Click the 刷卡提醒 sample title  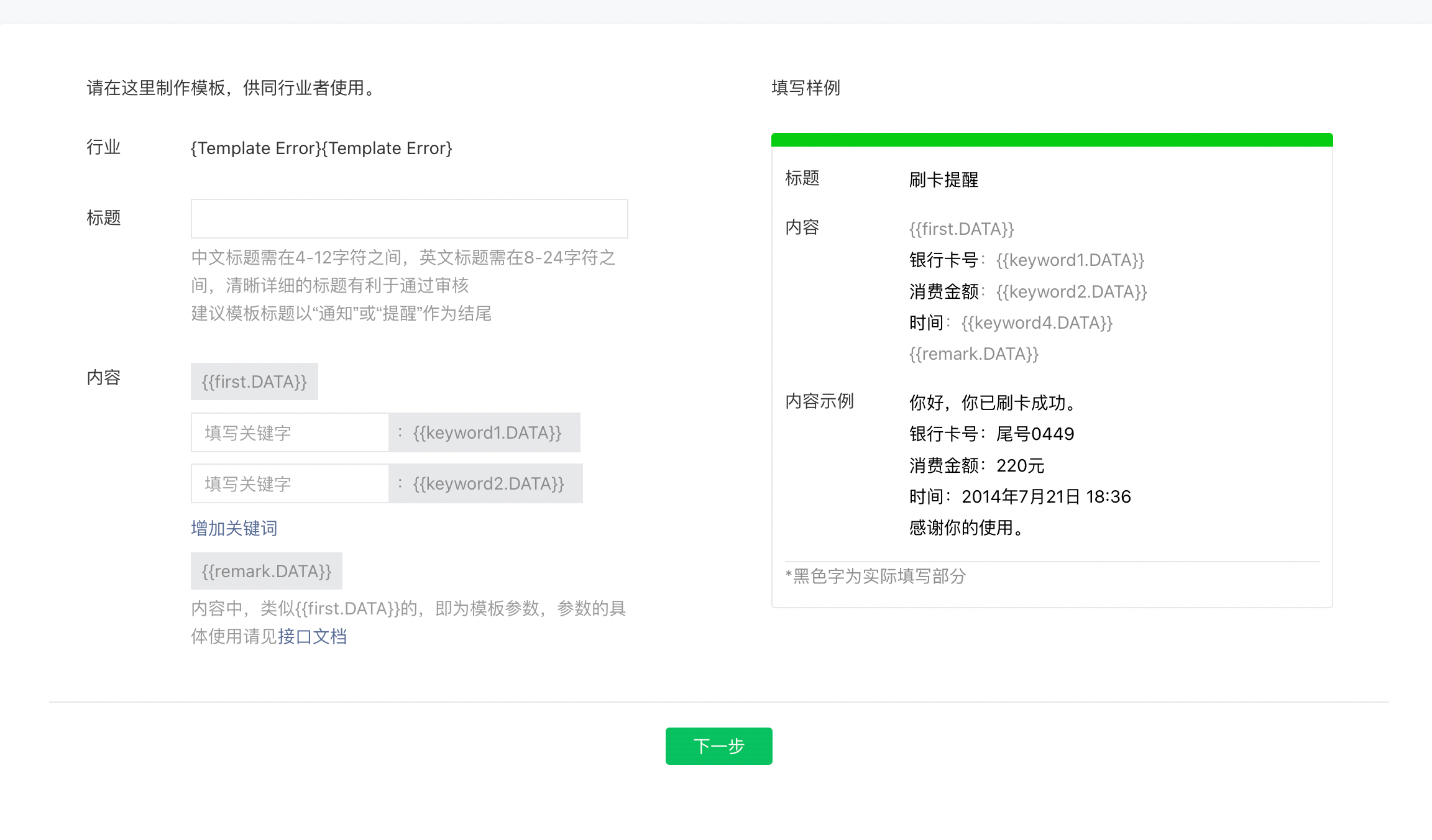tap(943, 180)
